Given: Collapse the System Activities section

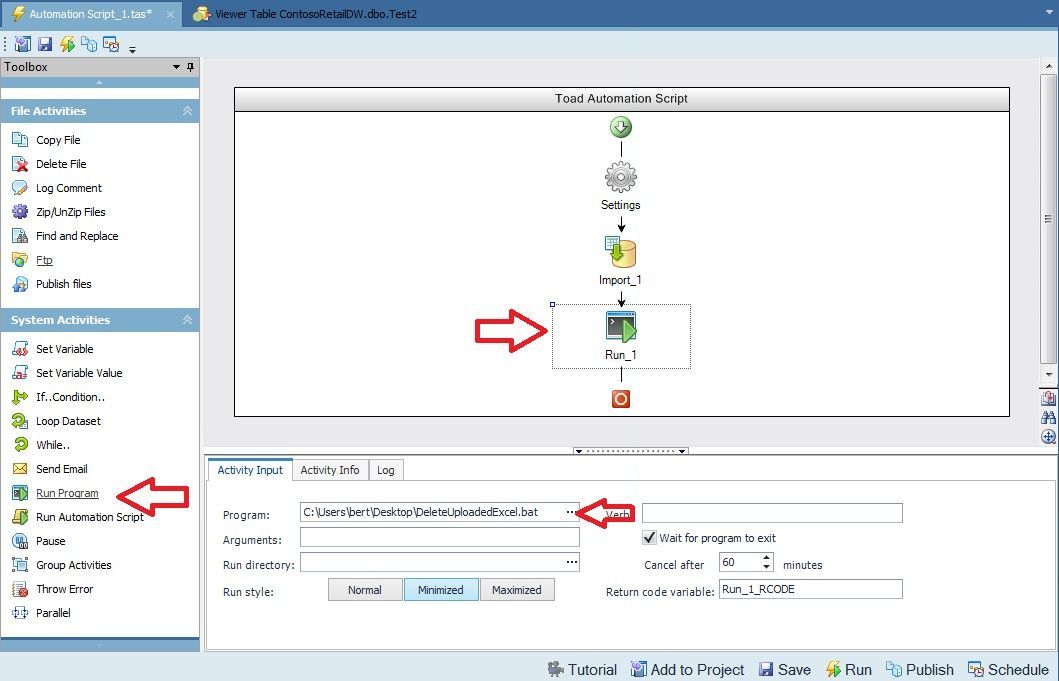Looking at the screenshot, I should coord(187,320).
